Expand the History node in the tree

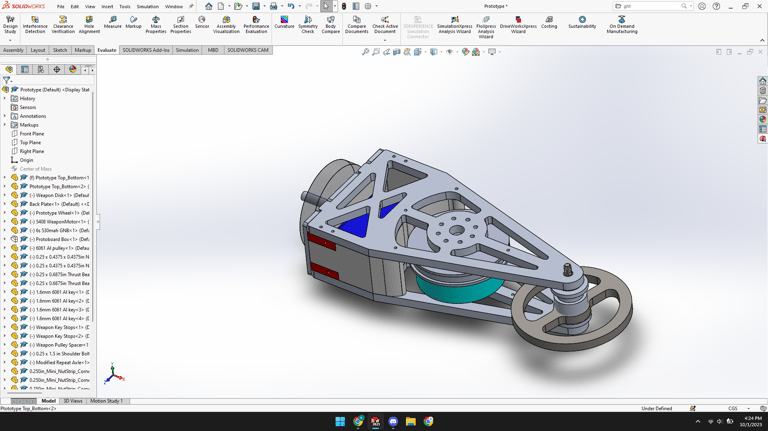click(5, 99)
